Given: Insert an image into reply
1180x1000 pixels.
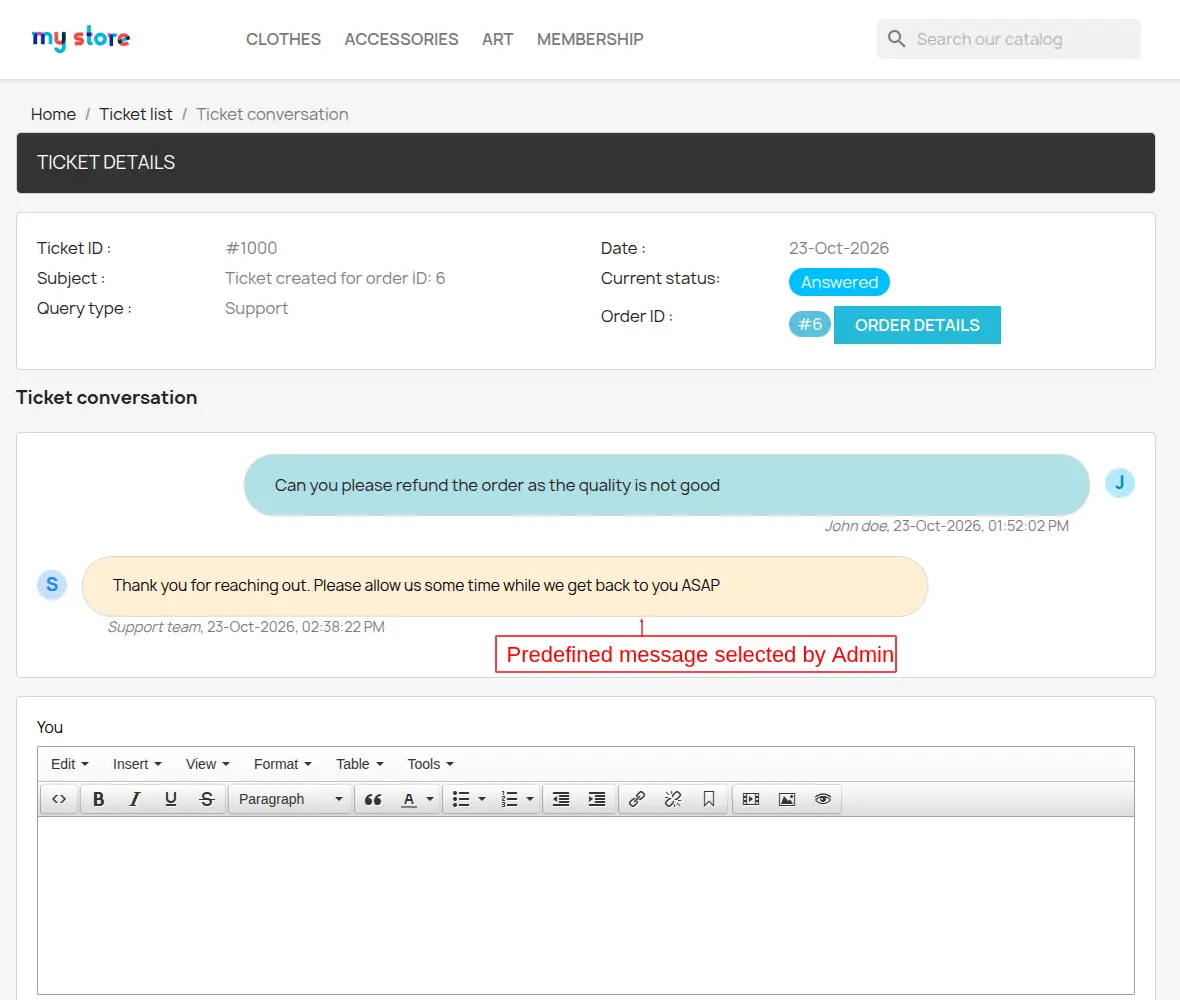Looking at the screenshot, I should click(x=787, y=799).
